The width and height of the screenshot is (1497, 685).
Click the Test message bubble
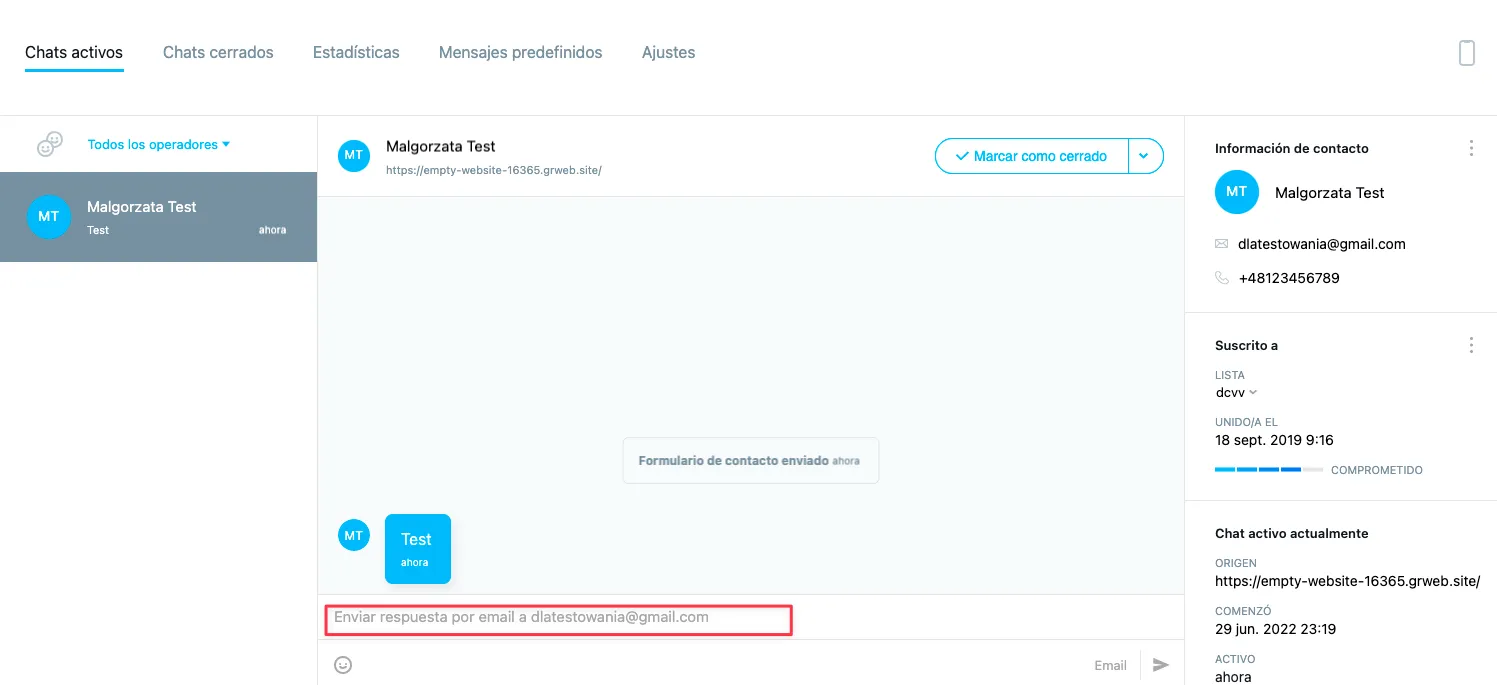(x=417, y=549)
